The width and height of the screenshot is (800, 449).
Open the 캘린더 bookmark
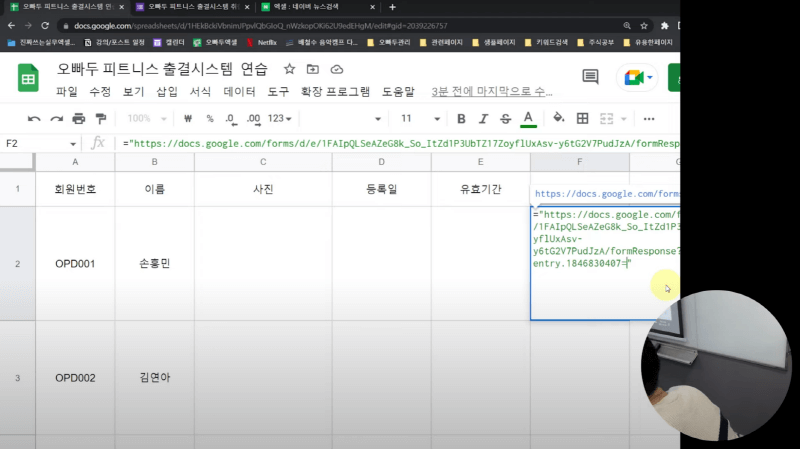point(169,42)
